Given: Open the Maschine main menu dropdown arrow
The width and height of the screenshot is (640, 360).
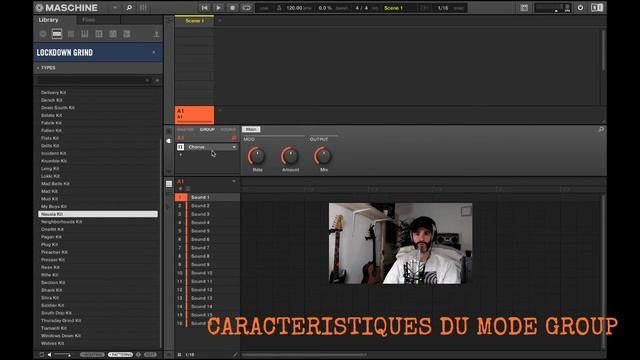Looking at the screenshot, I should click(x=115, y=8).
